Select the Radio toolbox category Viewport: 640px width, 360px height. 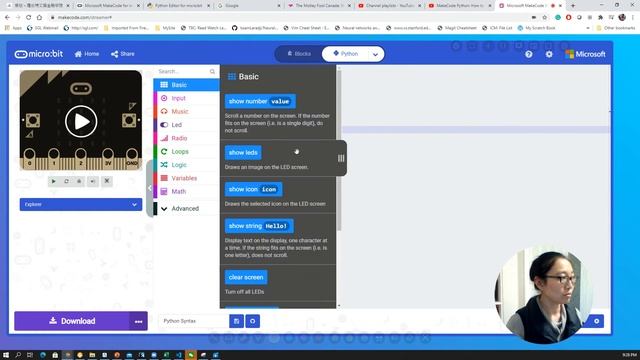click(187, 138)
